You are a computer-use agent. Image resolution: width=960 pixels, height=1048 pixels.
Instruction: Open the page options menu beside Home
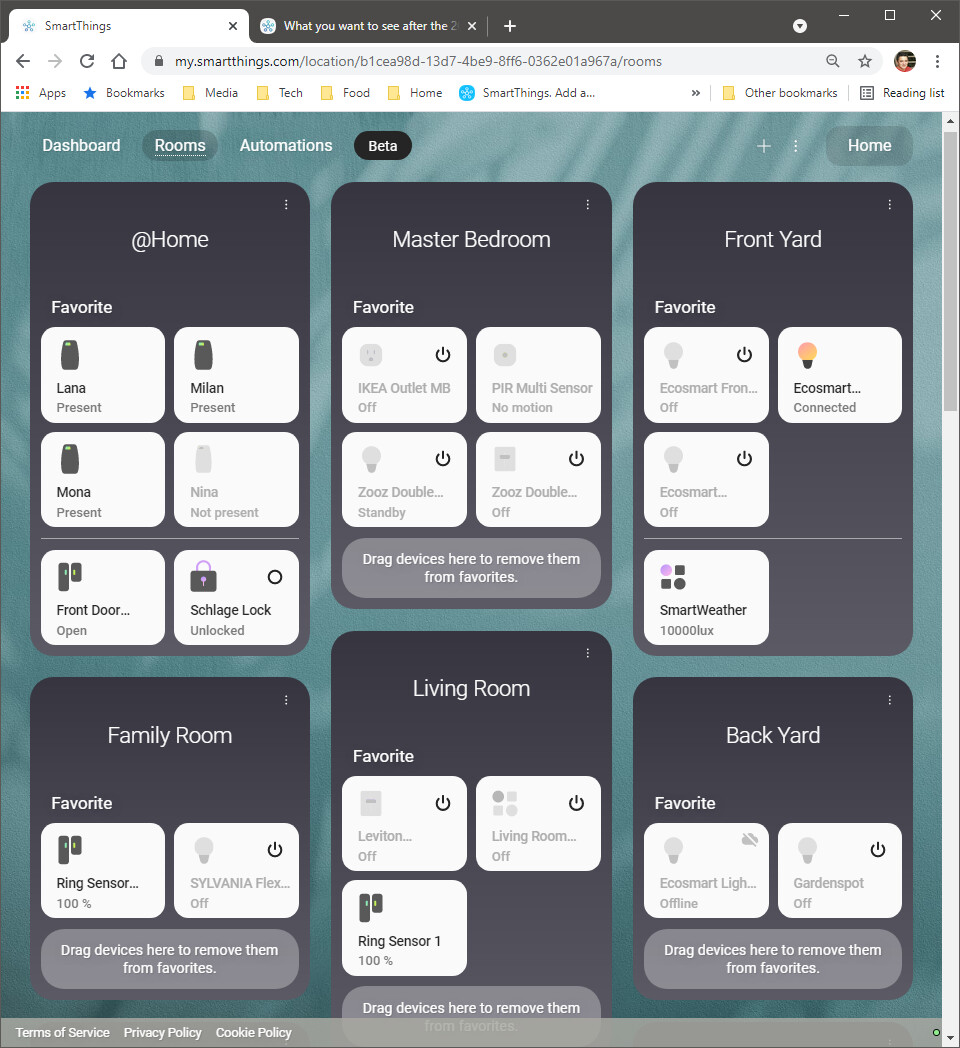(796, 146)
